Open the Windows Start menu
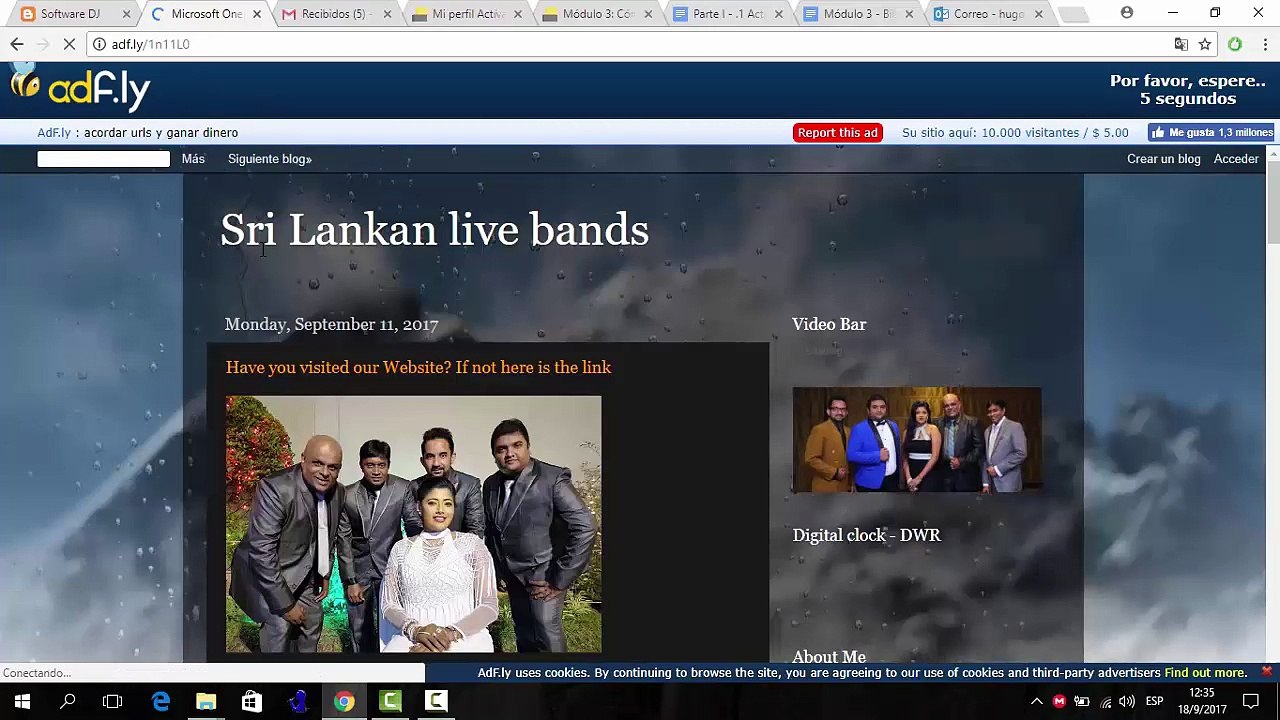This screenshot has width=1280, height=720. (22, 701)
